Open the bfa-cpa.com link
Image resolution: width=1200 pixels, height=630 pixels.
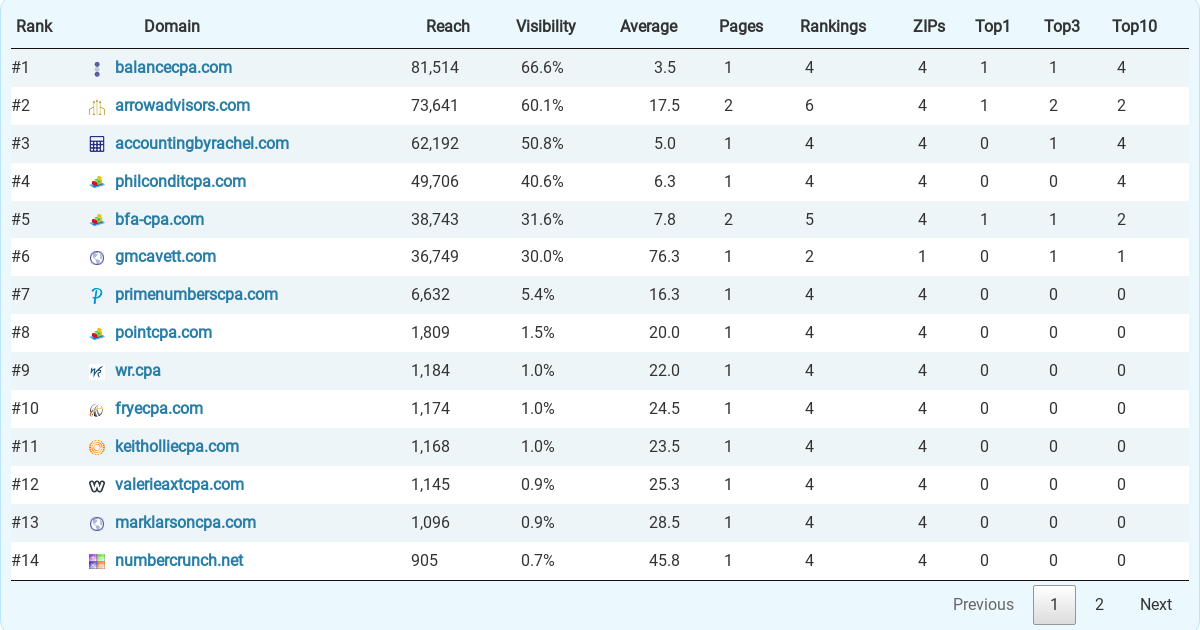[160, 219]
